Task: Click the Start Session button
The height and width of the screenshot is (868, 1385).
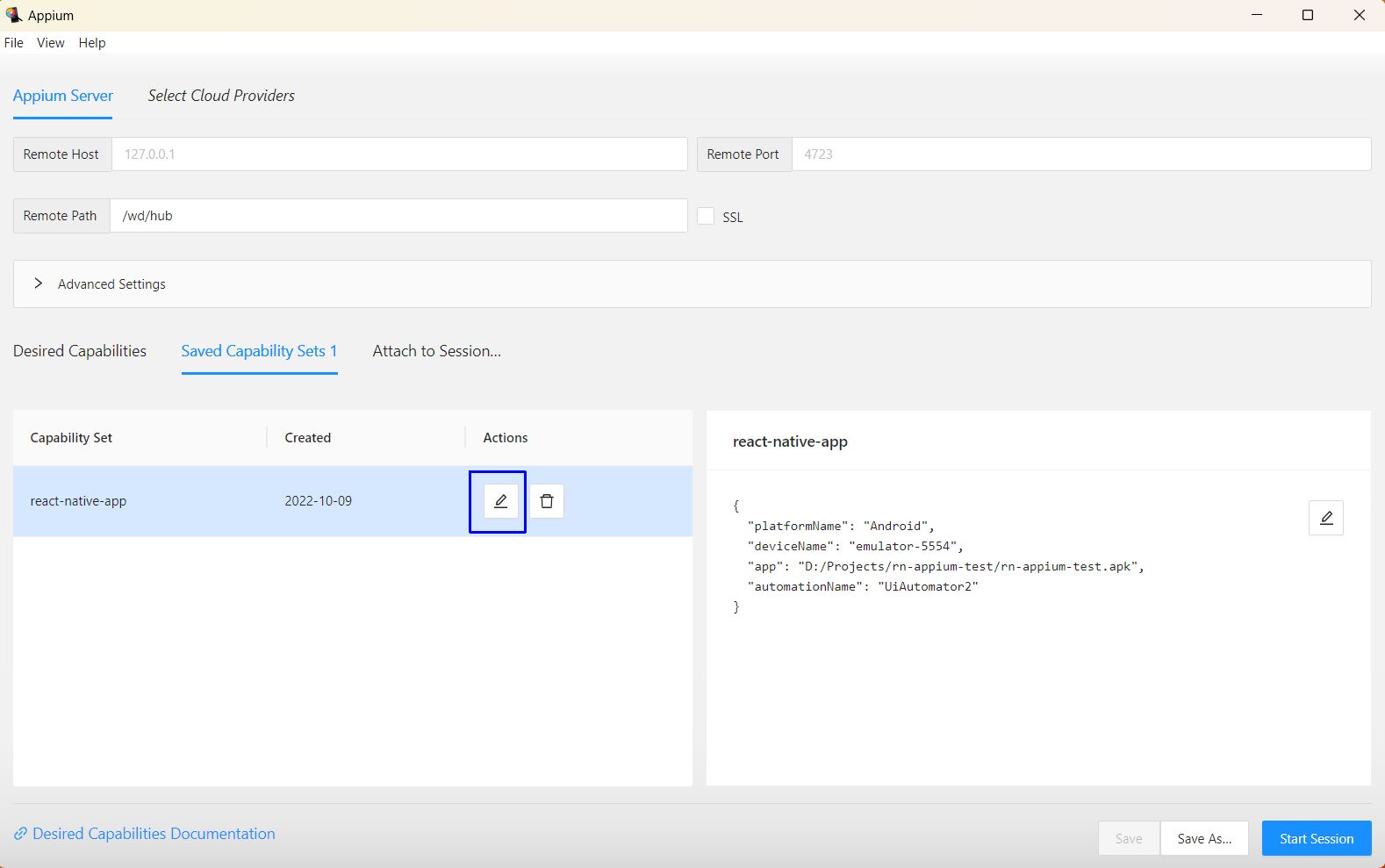Action: click(x=1316, y=838)
